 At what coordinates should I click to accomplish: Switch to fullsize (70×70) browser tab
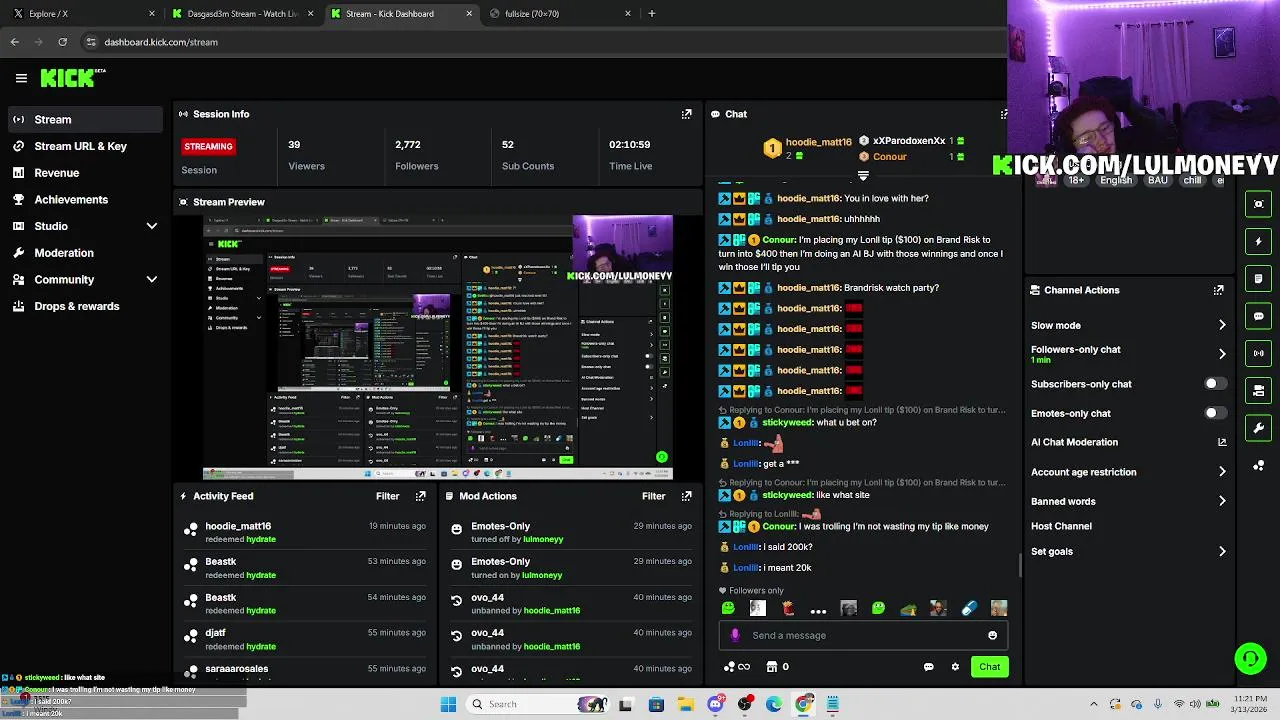coord(561,14)
